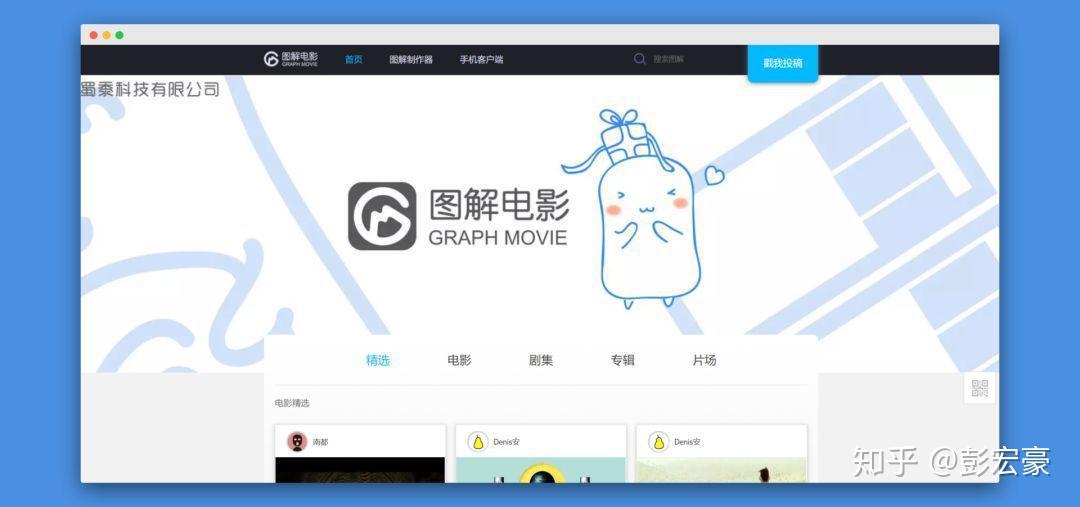The width and height of the screenshot is (1080, 507).
Task: Click the search magnifier icon
Action: [x=640, y=59]
